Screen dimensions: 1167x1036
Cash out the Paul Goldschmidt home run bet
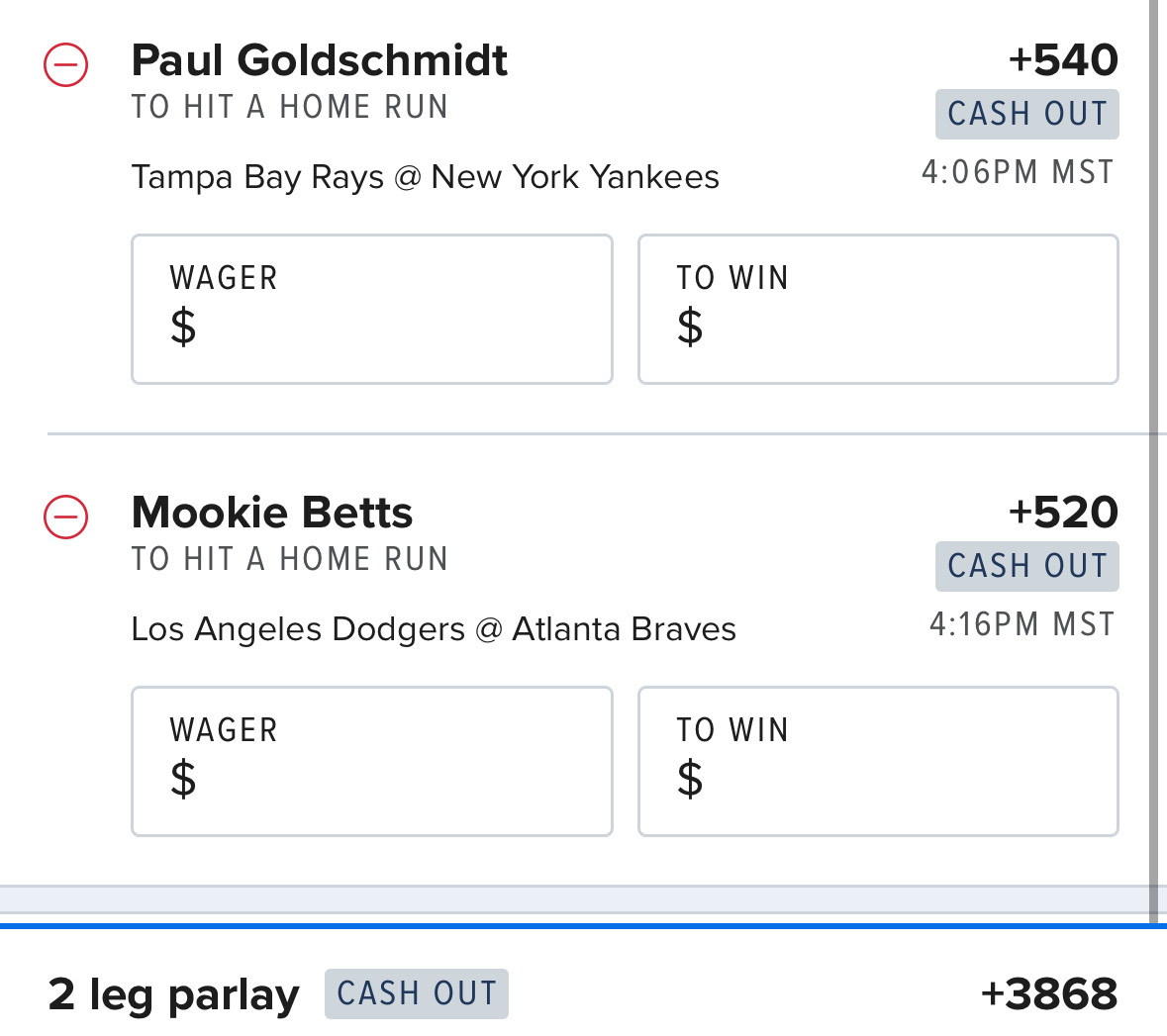coord(1026,114)
